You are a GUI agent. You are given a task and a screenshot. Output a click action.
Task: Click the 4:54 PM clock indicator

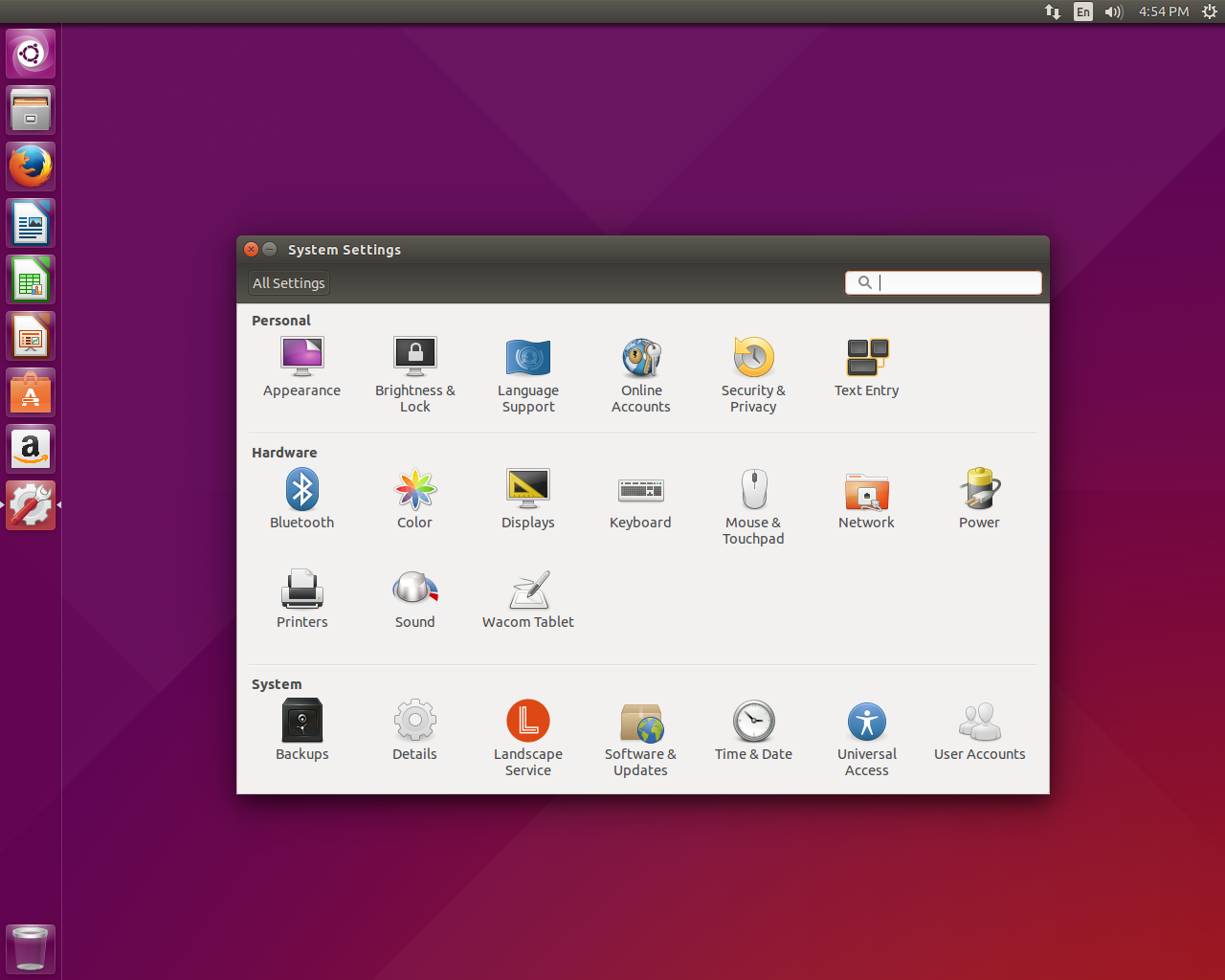pos(1164,11)
